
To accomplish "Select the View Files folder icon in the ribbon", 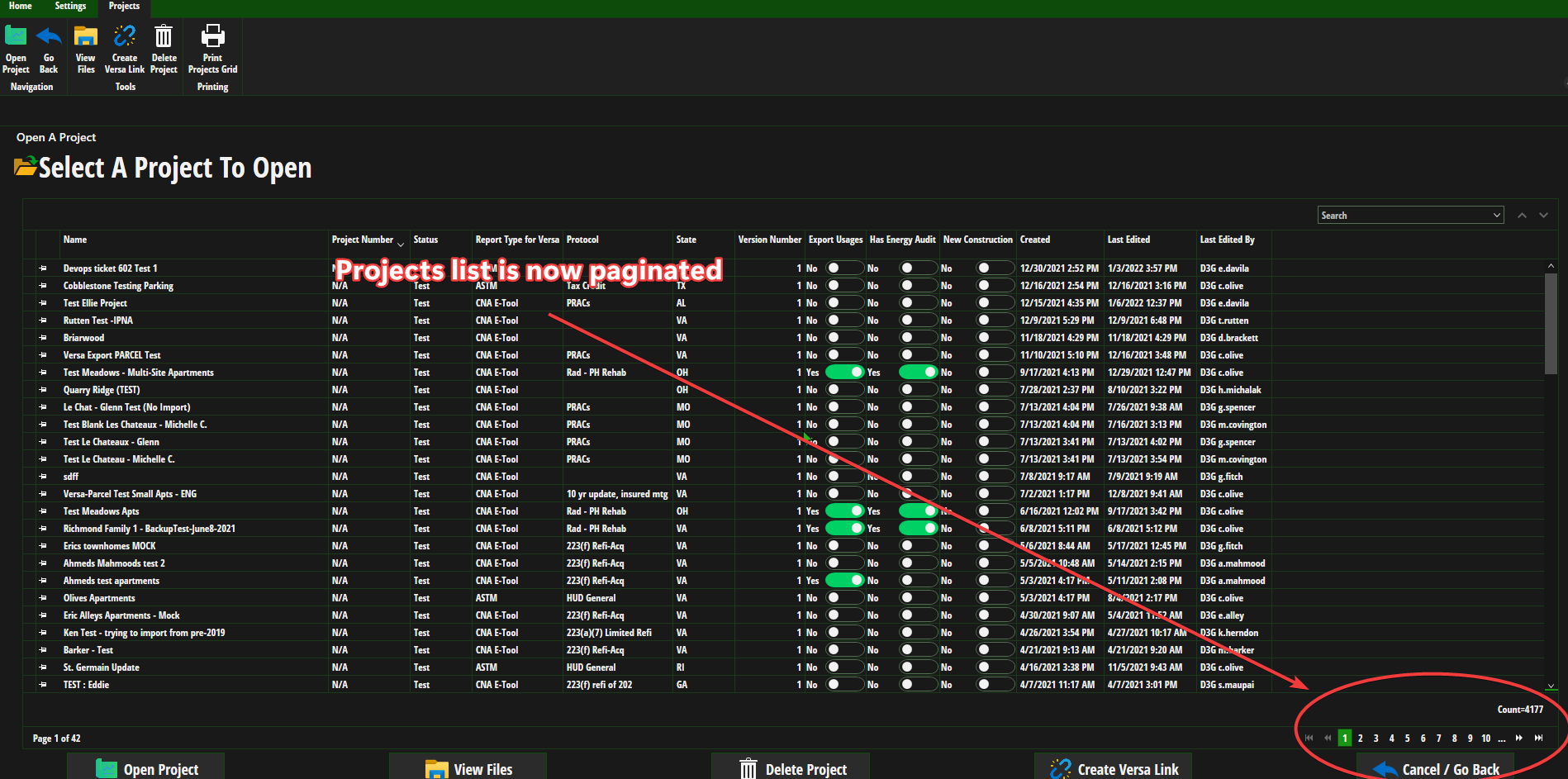I will tap(85, 35).
